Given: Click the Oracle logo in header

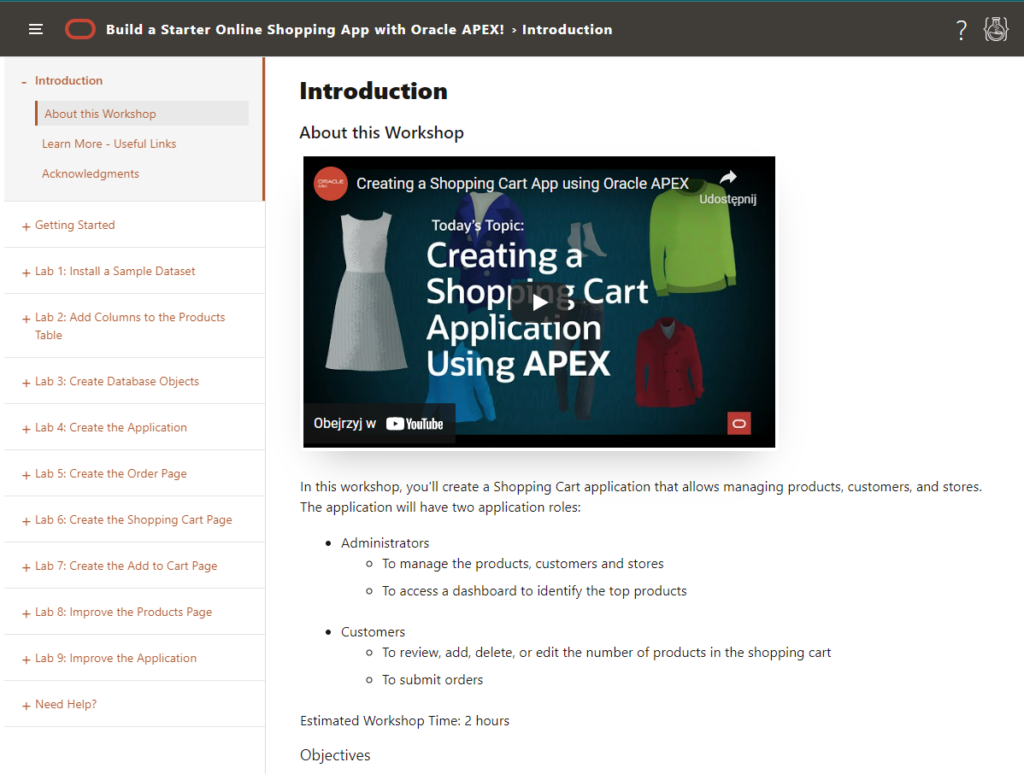Looking at the screenshot, I should pos(80,29).
